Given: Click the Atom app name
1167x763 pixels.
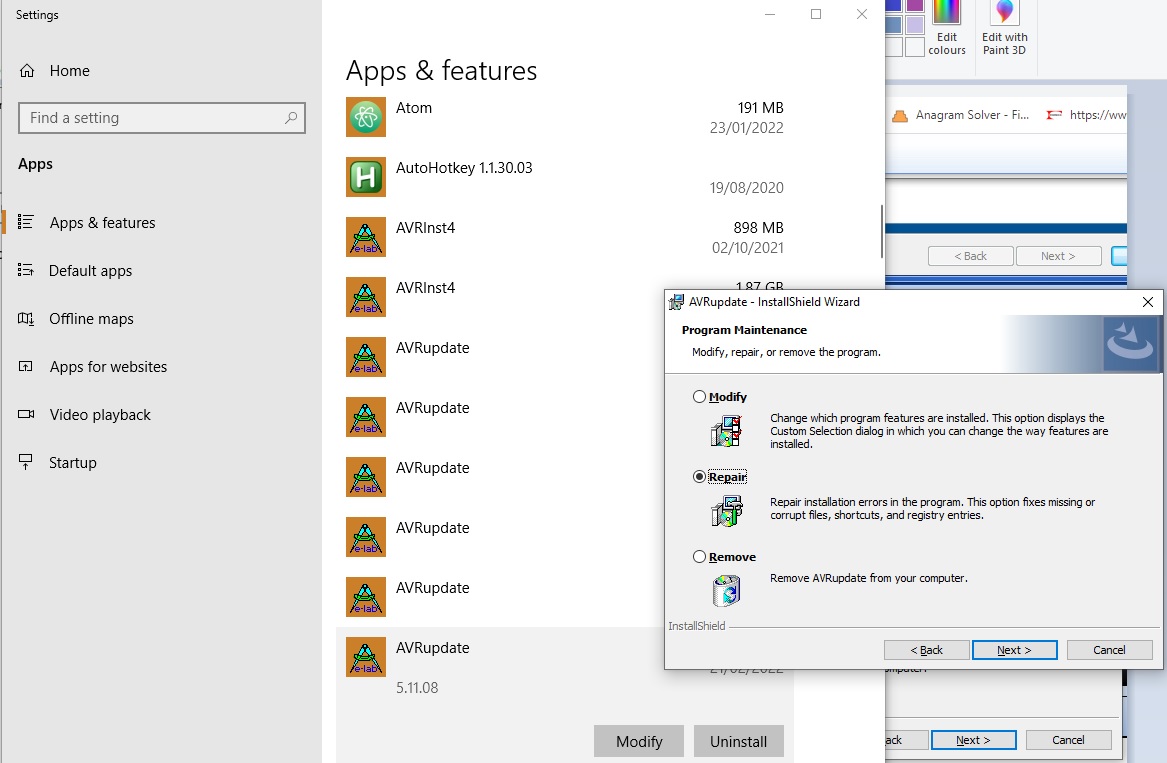Looking at the screenshot, I should click(x=414, y=108).
